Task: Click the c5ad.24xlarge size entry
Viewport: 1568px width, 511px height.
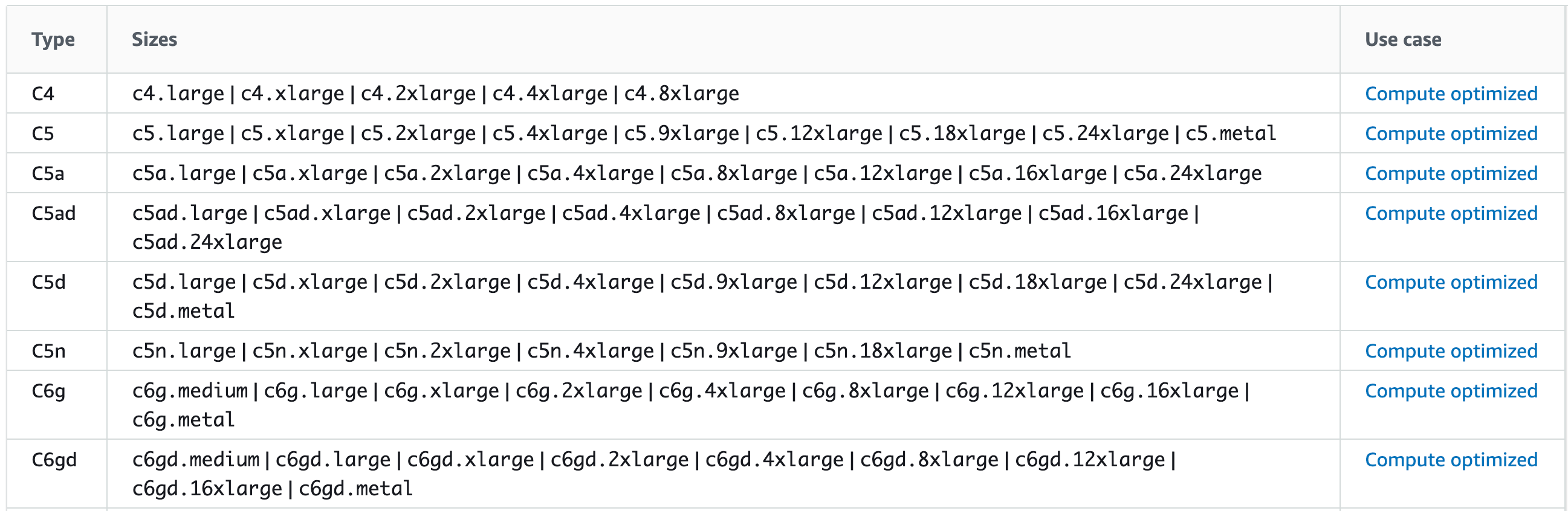Action: point(207,242)
